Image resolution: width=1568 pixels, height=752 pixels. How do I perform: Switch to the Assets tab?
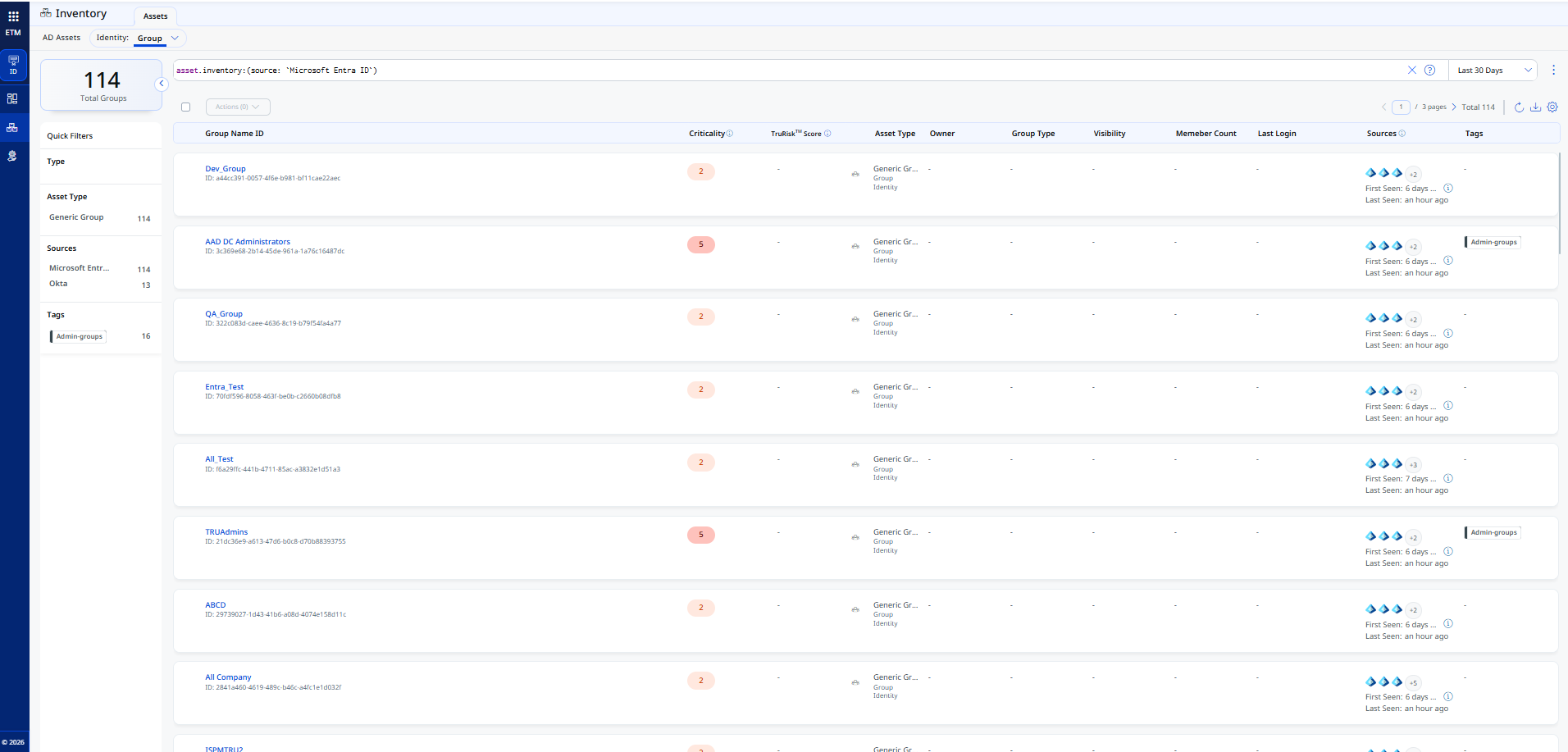tap(155, 16)
